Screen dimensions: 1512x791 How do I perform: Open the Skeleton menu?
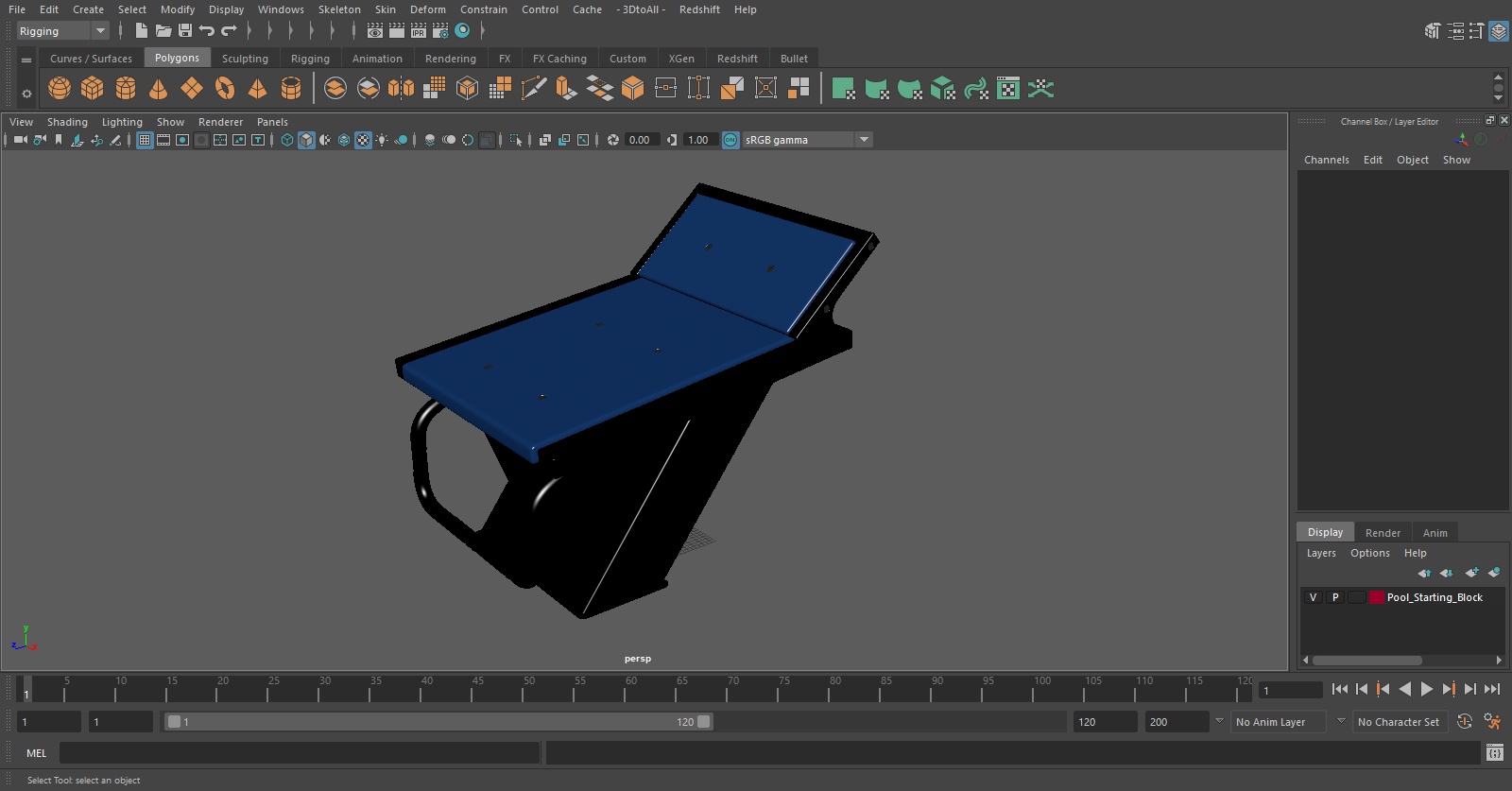(339, 9)
